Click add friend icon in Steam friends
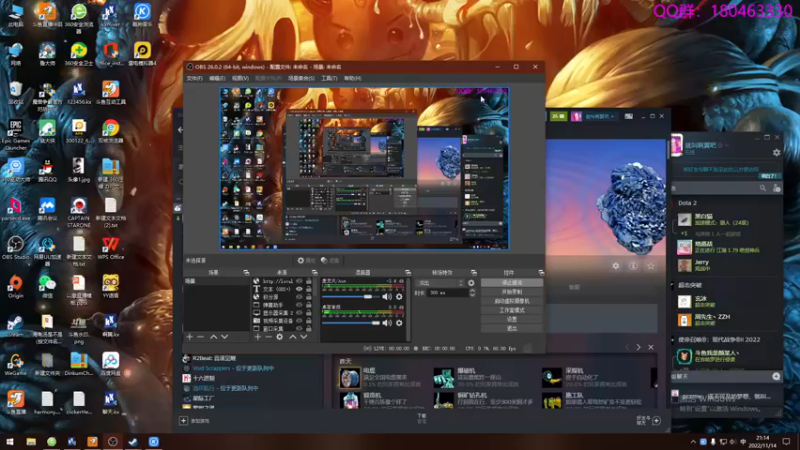Image resolution: width=800 pixels, height=450 pixels. [x=777, y=188]
